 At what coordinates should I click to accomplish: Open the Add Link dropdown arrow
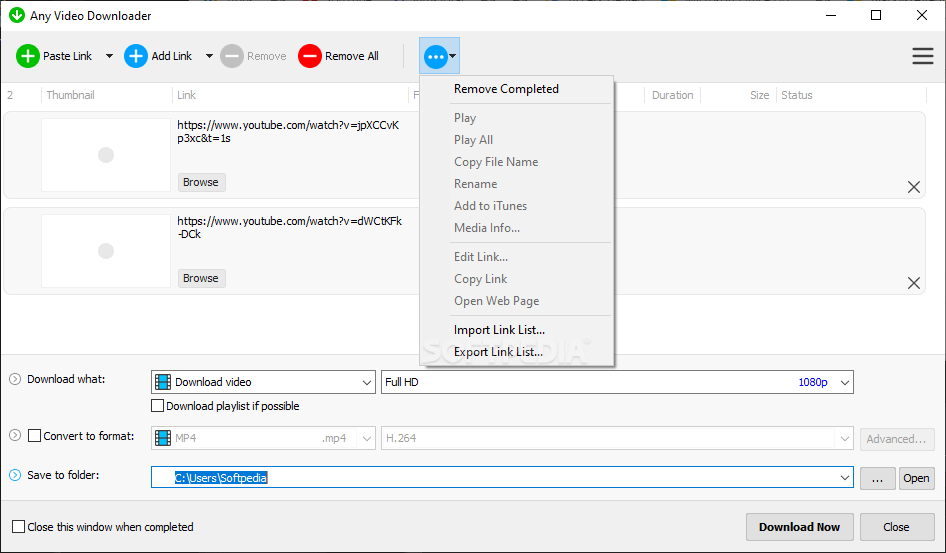[209, 56]
